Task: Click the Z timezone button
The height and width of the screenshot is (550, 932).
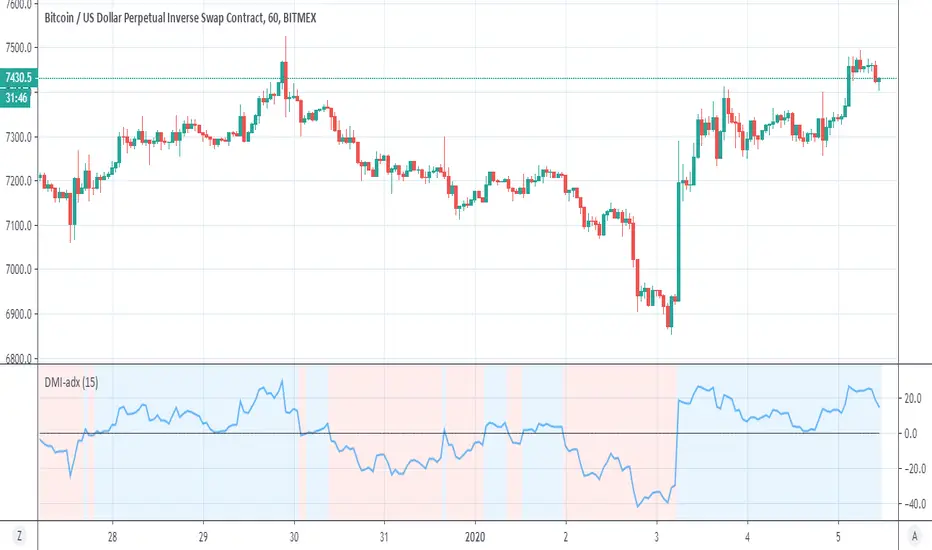Action: 19,535
